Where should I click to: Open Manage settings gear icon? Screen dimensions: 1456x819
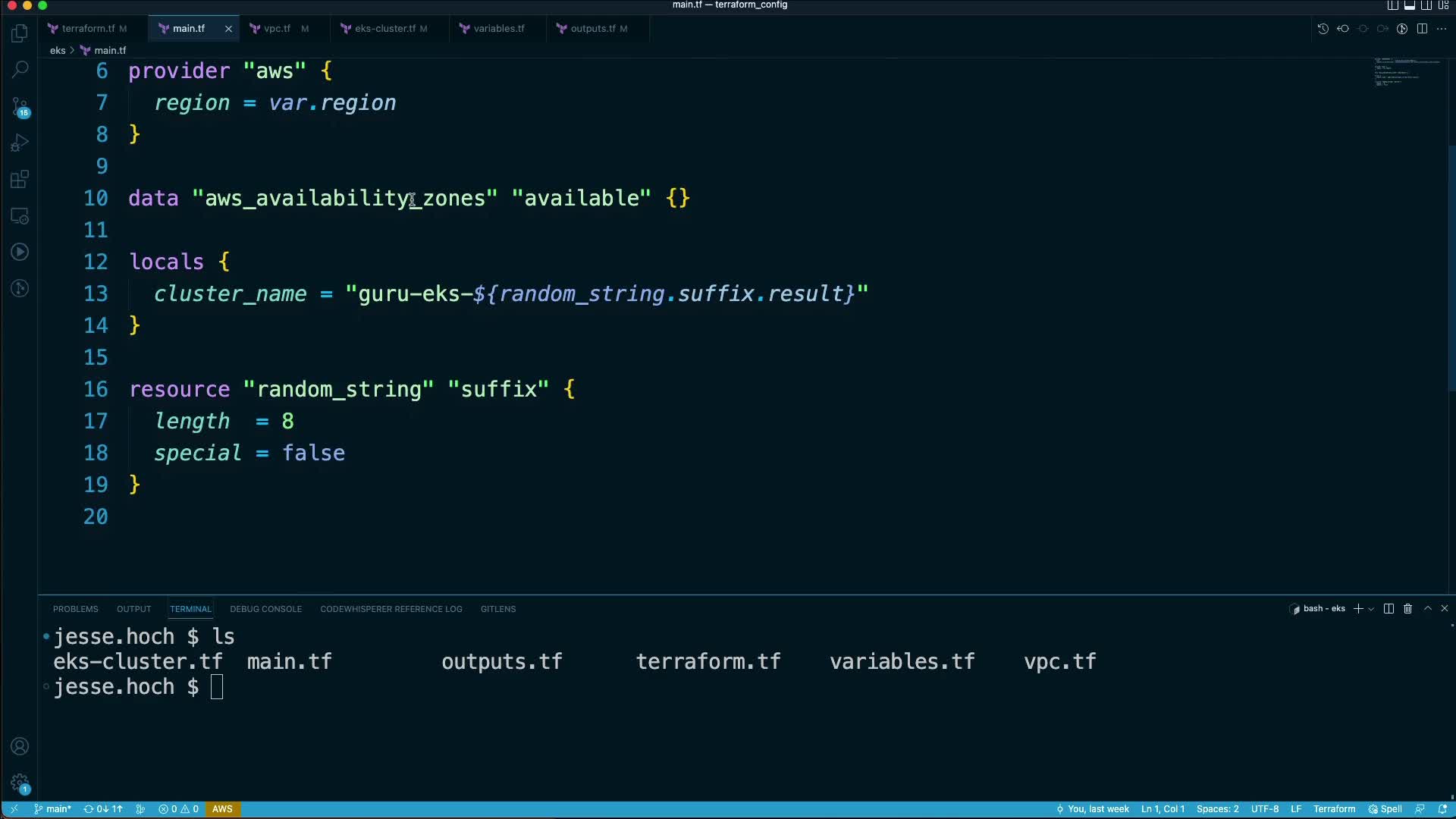[x=20, y=783]
